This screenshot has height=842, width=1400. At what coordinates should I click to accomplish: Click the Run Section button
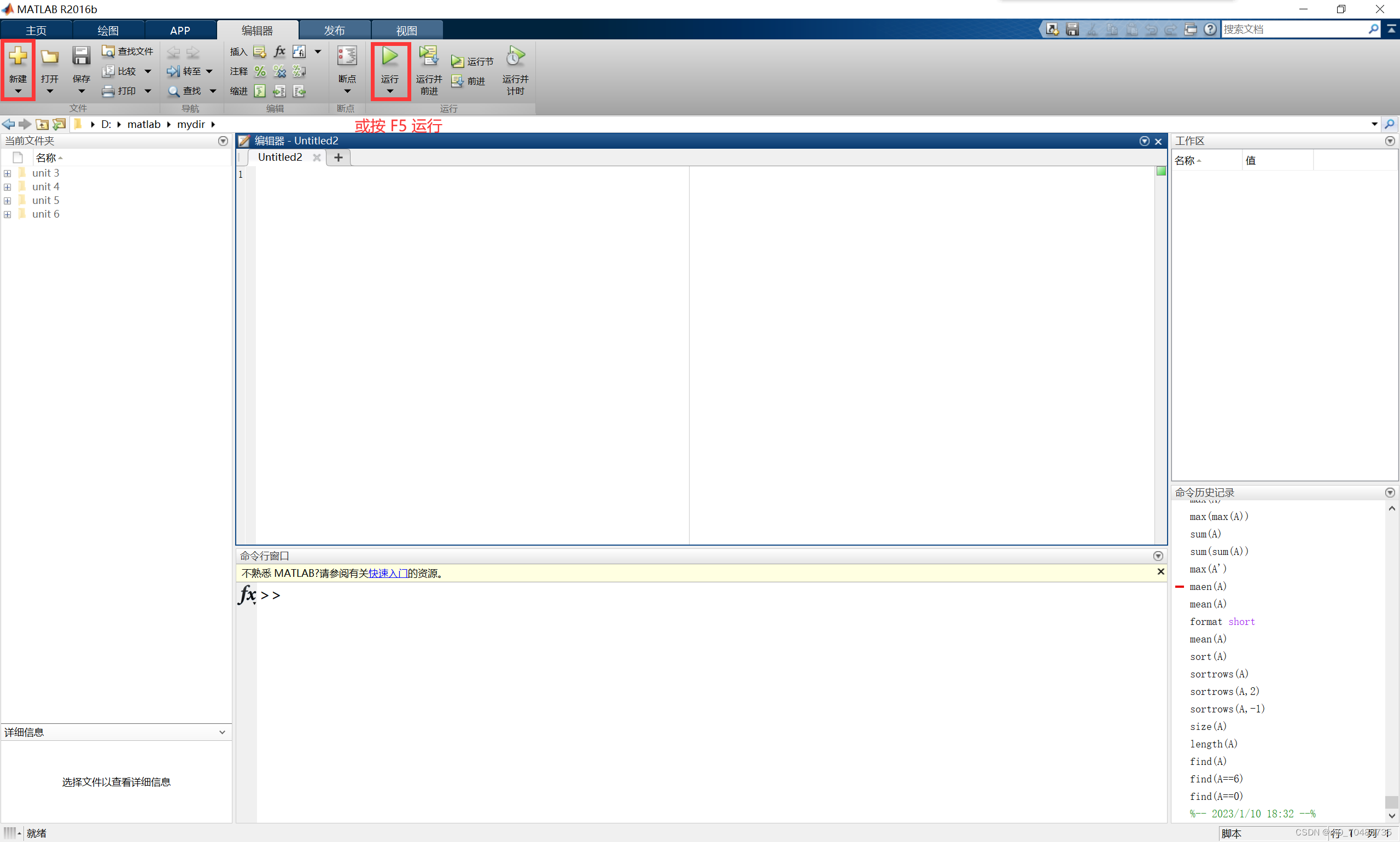pos(472,61)
